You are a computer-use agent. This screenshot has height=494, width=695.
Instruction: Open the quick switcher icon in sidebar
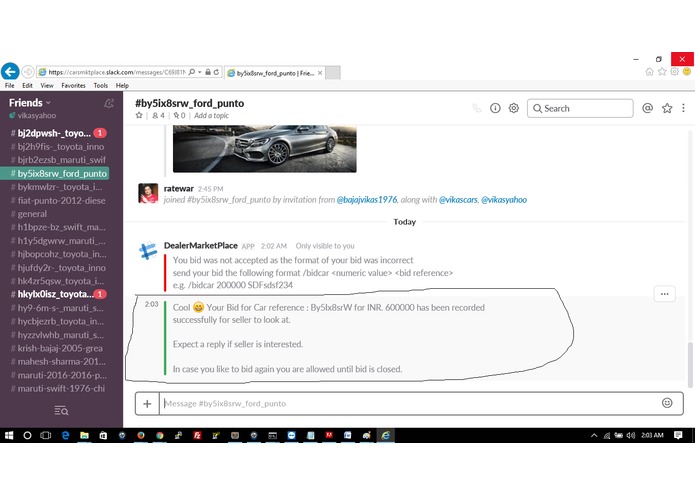pyautogui.click(x=61, y=411)
